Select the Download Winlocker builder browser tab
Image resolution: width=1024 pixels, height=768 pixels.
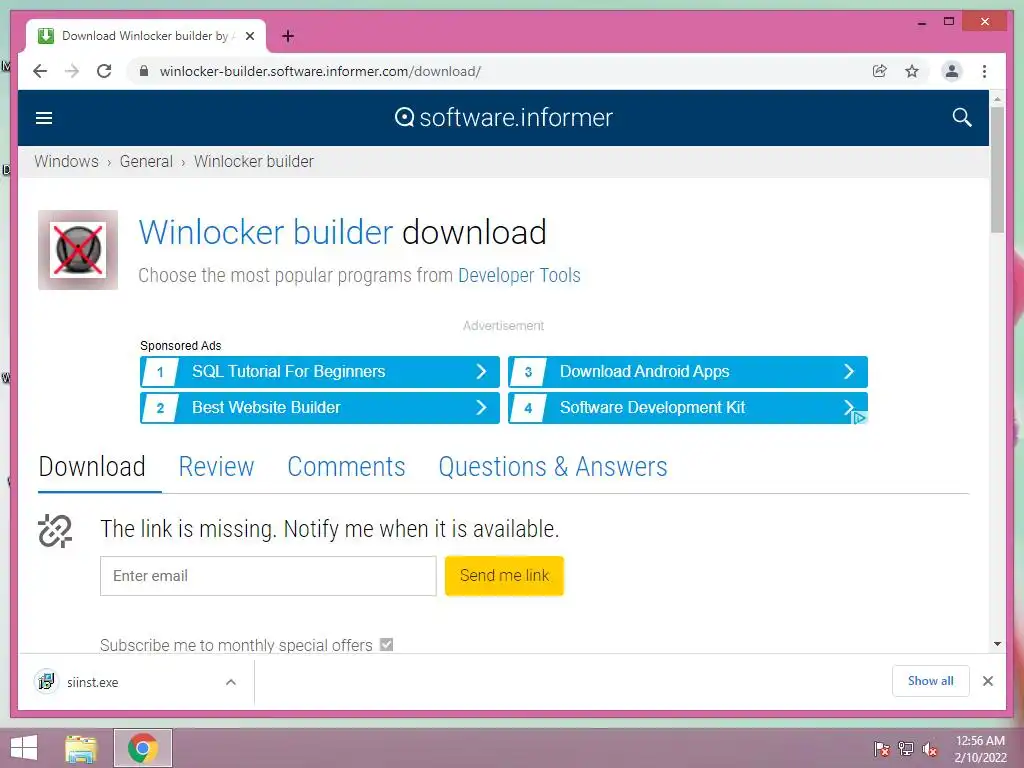(146, 36)
